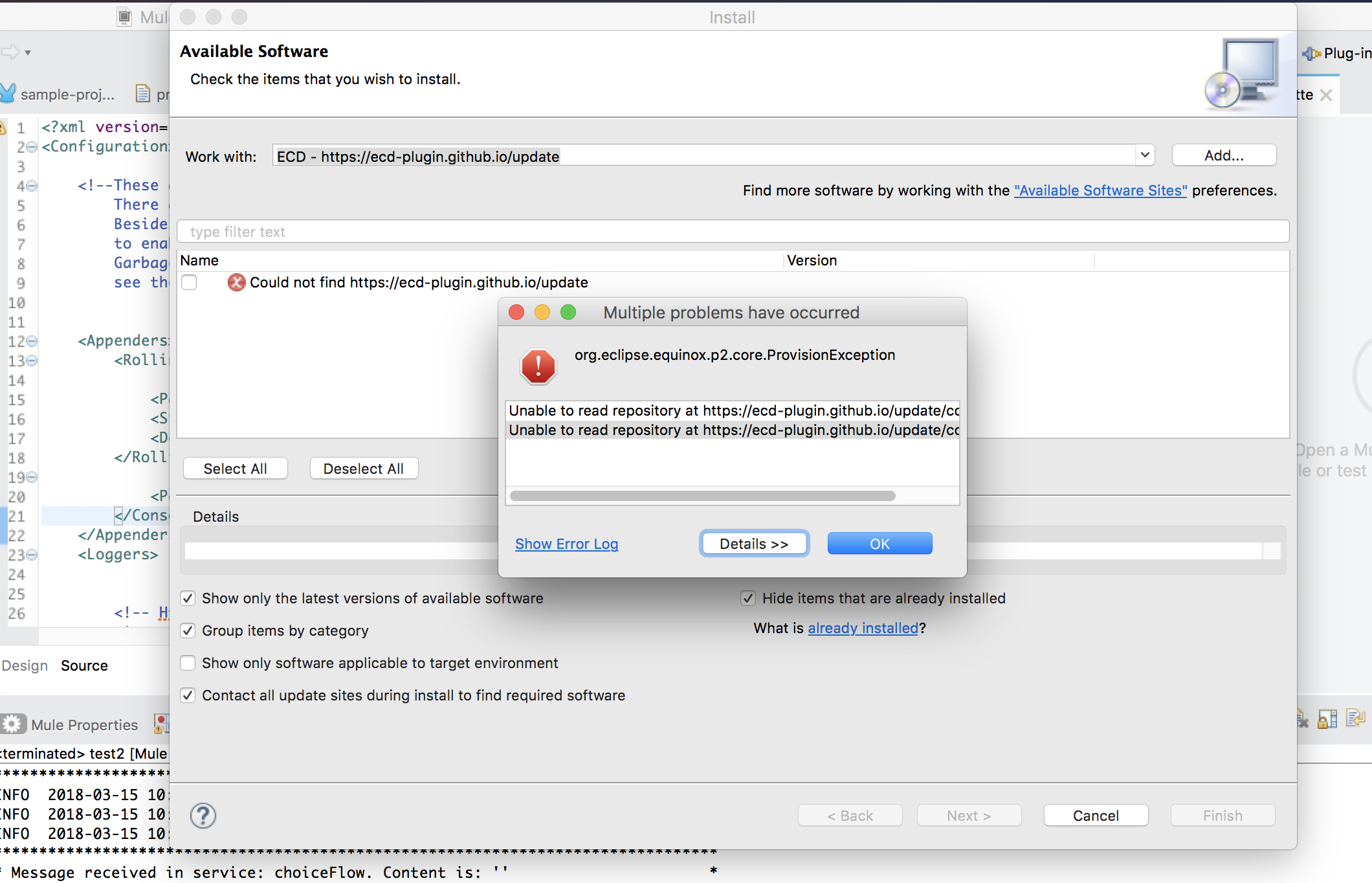
Task: Click OK in the problems dialog
Action: click(x=880, y=544)
